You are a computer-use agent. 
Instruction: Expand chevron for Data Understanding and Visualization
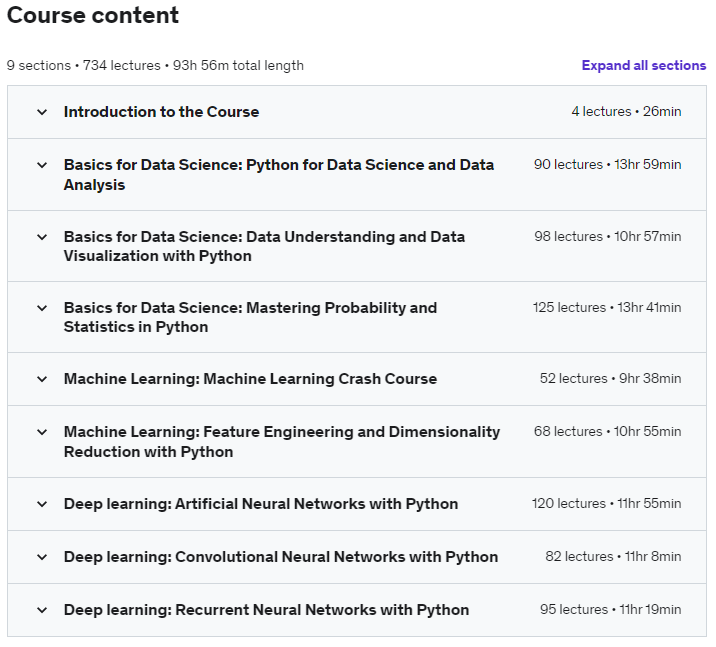tap(42, 237)
